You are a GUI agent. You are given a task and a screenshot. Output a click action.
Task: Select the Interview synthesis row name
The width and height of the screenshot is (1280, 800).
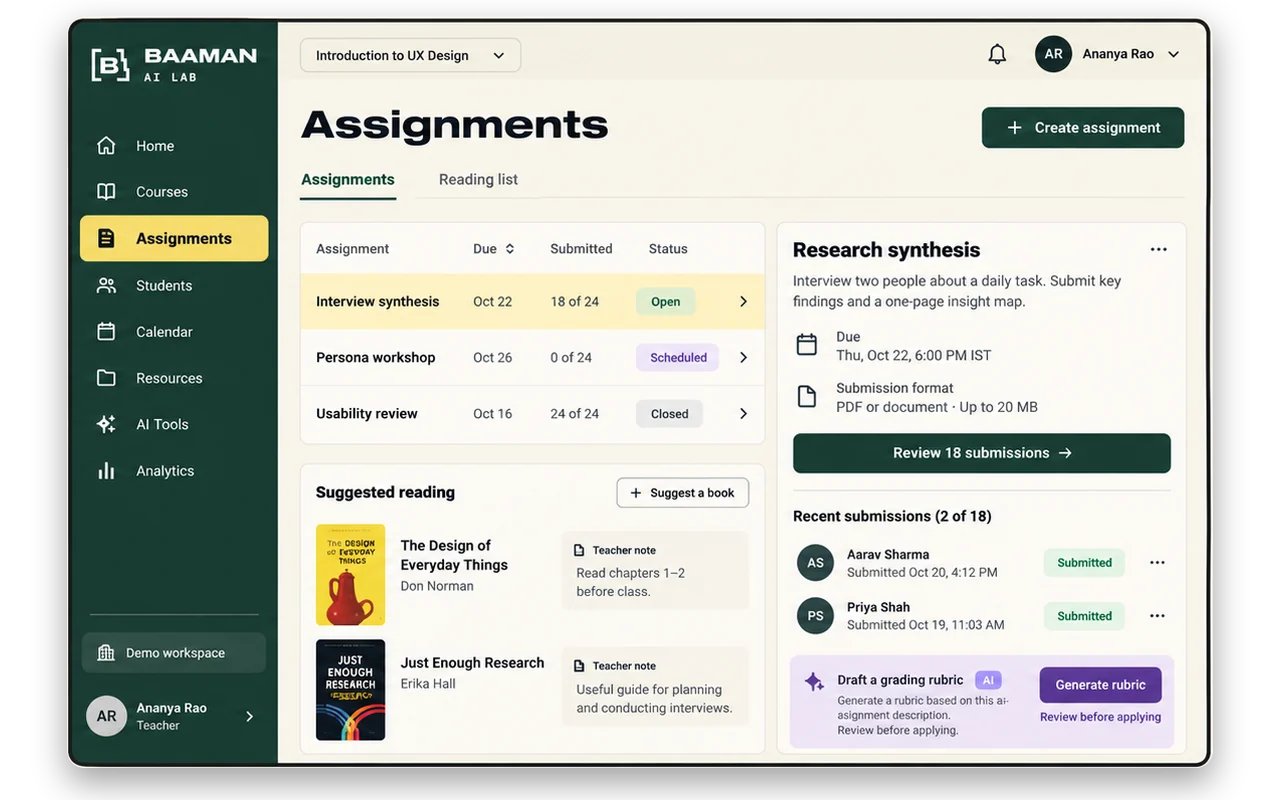378,301
